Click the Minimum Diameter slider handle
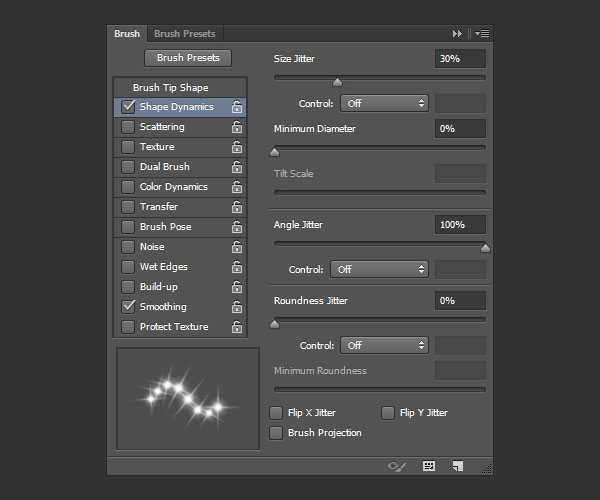This screenshot has width=600, height=500. click(x=274, y=153)
